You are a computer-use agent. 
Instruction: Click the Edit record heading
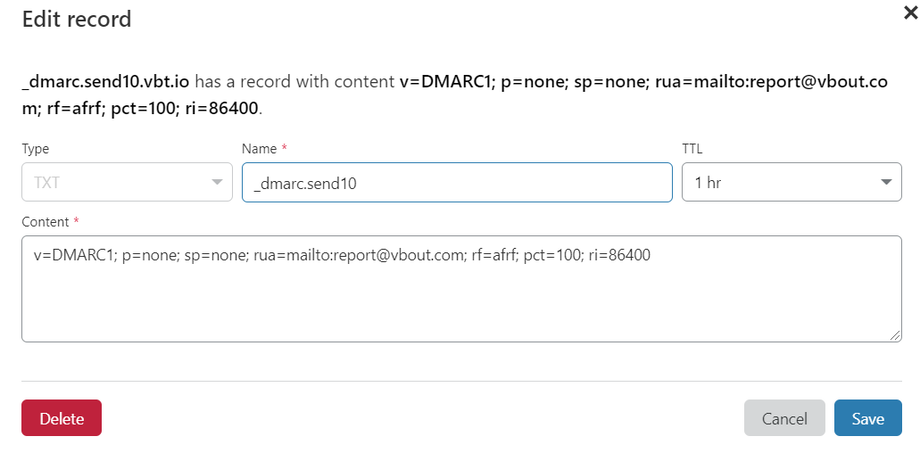[x=76, y=19]
